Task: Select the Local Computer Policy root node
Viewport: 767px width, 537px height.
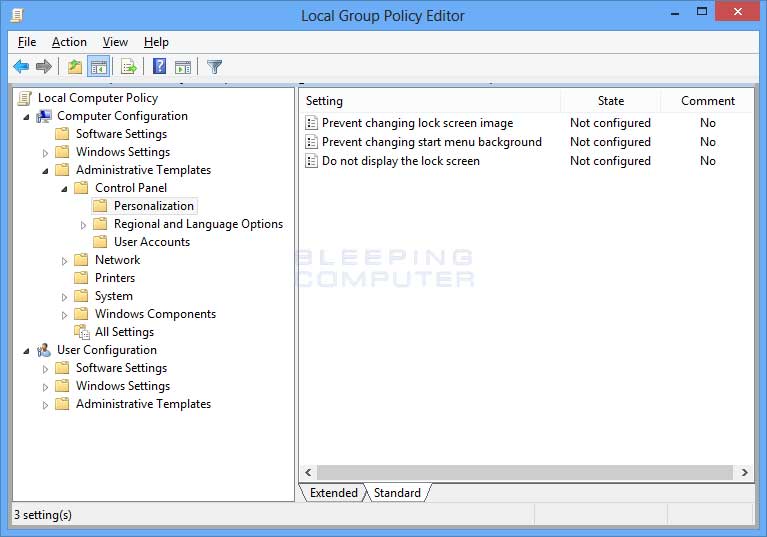Action: [x=98, y=98]
